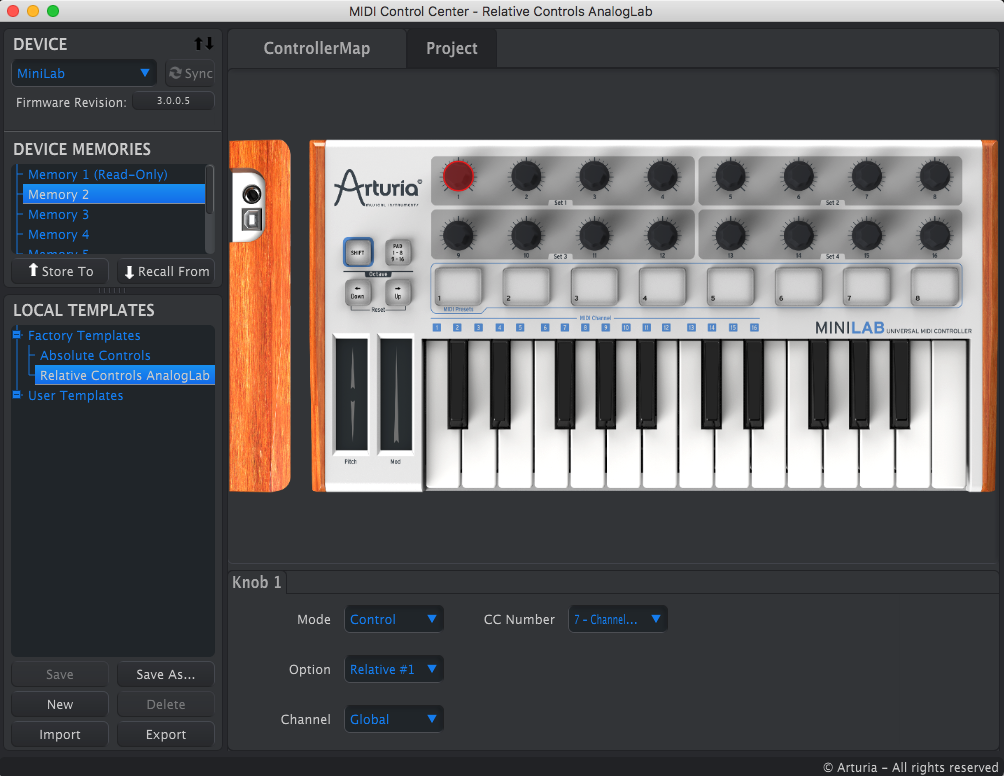Click the Export button

pos(166,734)
